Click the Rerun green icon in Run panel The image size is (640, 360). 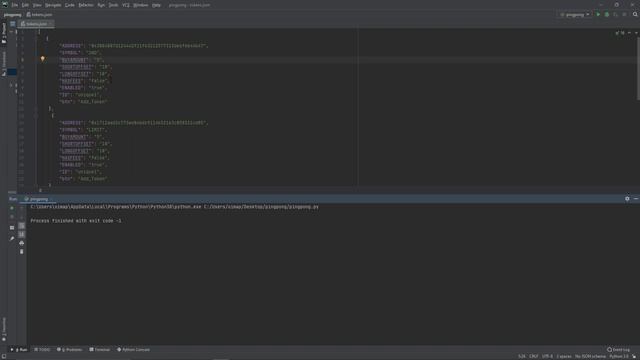tap(12, 208)
